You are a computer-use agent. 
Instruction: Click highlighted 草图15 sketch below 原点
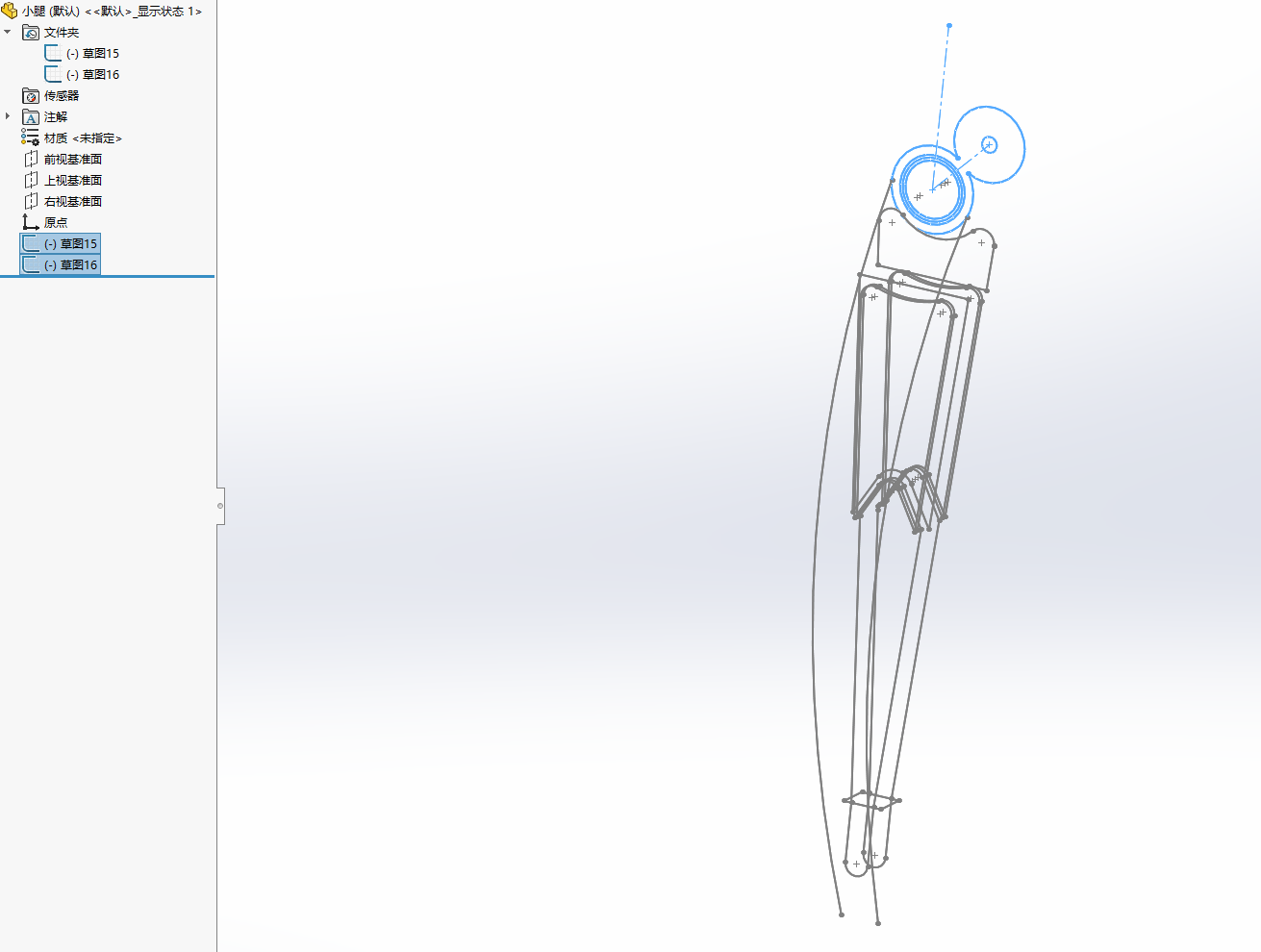60,244
